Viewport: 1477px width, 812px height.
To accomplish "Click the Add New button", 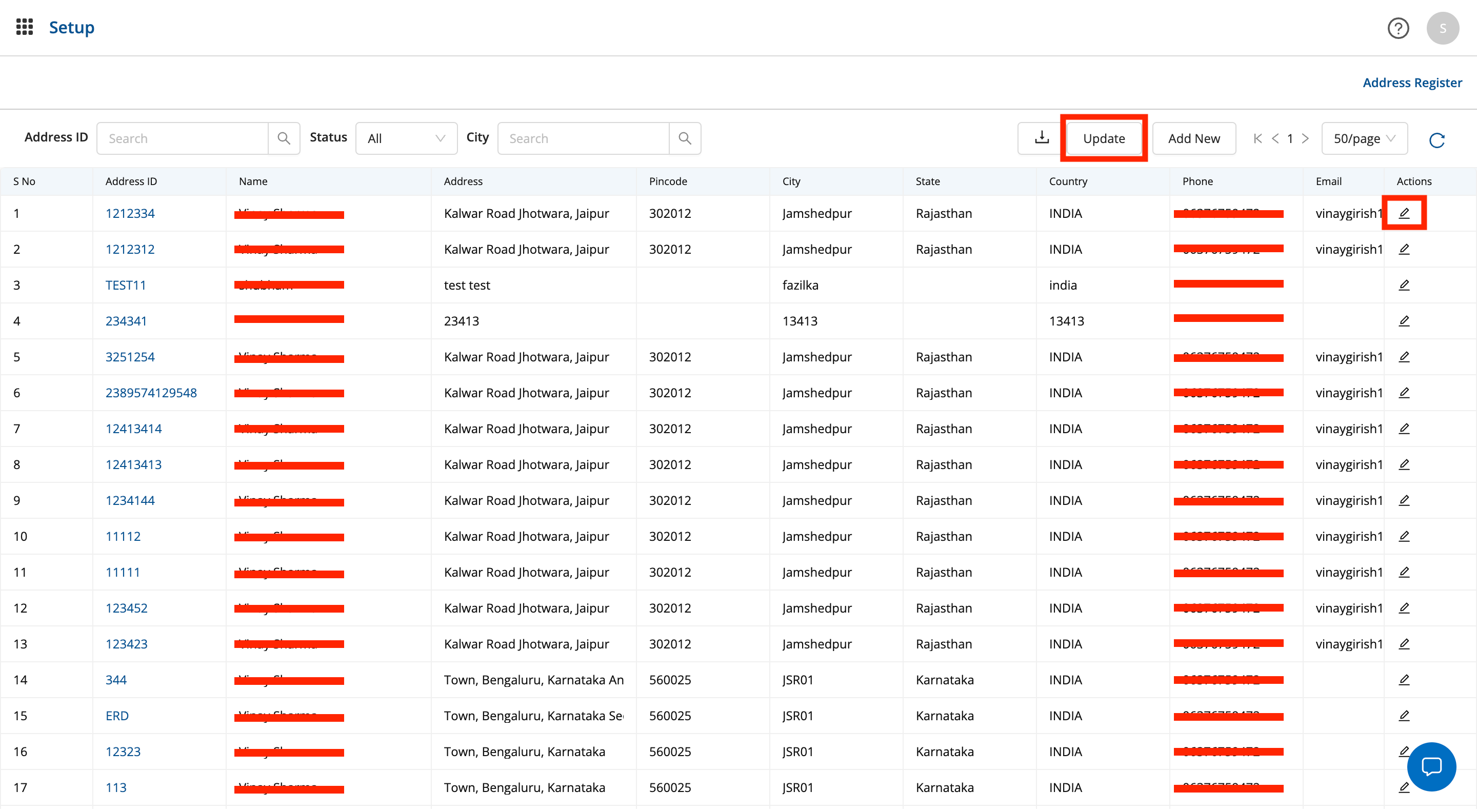I will pyautogui.click(x=1193, y=138).
